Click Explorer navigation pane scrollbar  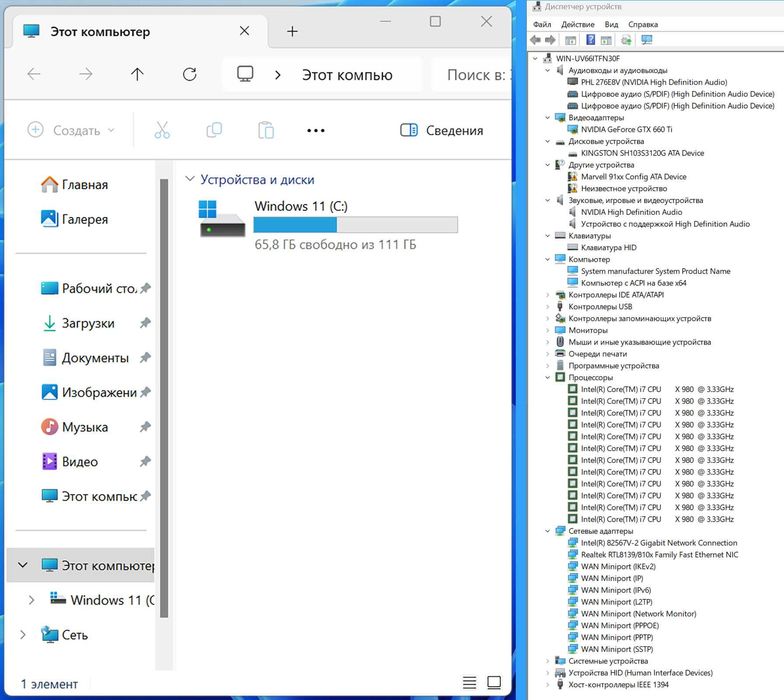pyautogui.click(x=164, y=398)
